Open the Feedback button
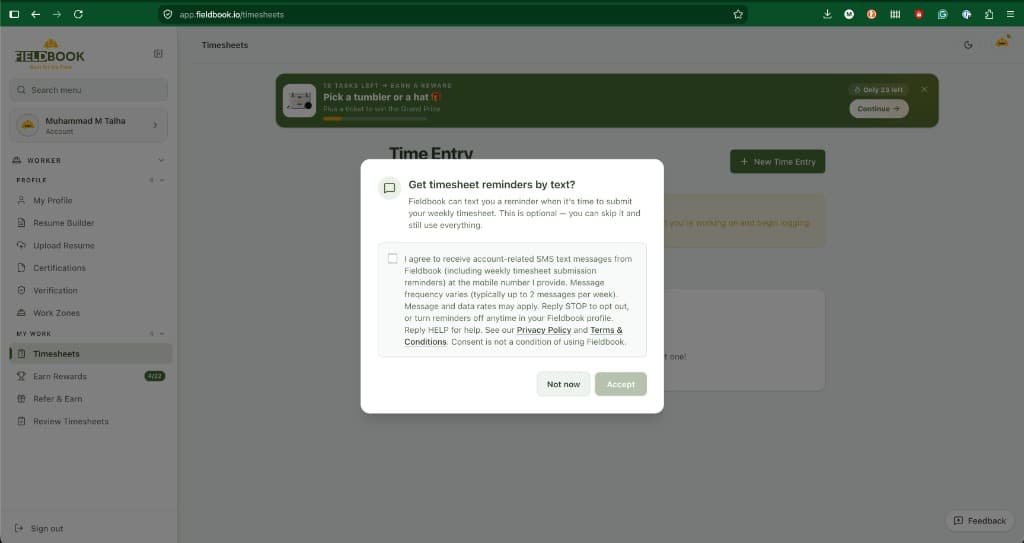This screenshot has width=1024, height=543. coord(980,521)
